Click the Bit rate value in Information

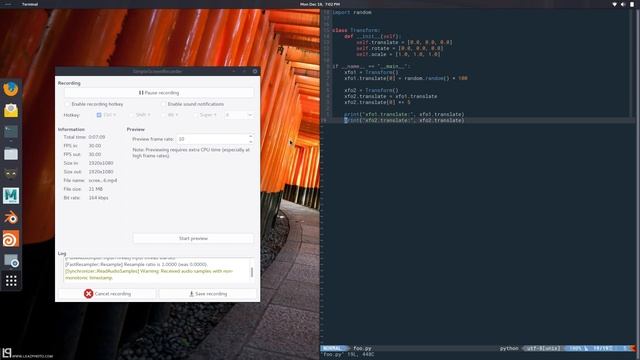point(98,198)
